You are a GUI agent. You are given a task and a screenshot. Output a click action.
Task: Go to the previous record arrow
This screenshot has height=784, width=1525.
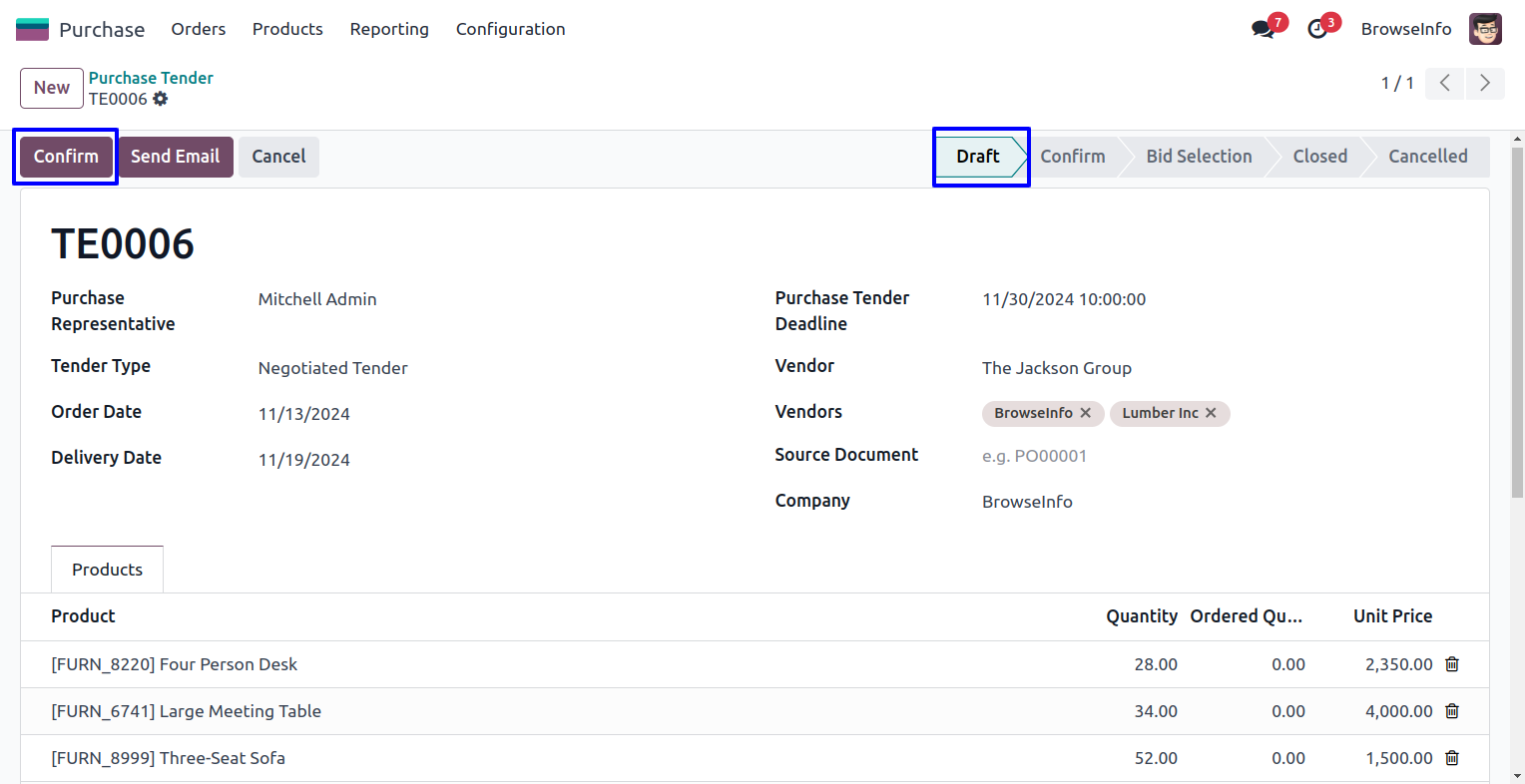click(x=1444, y=83)
